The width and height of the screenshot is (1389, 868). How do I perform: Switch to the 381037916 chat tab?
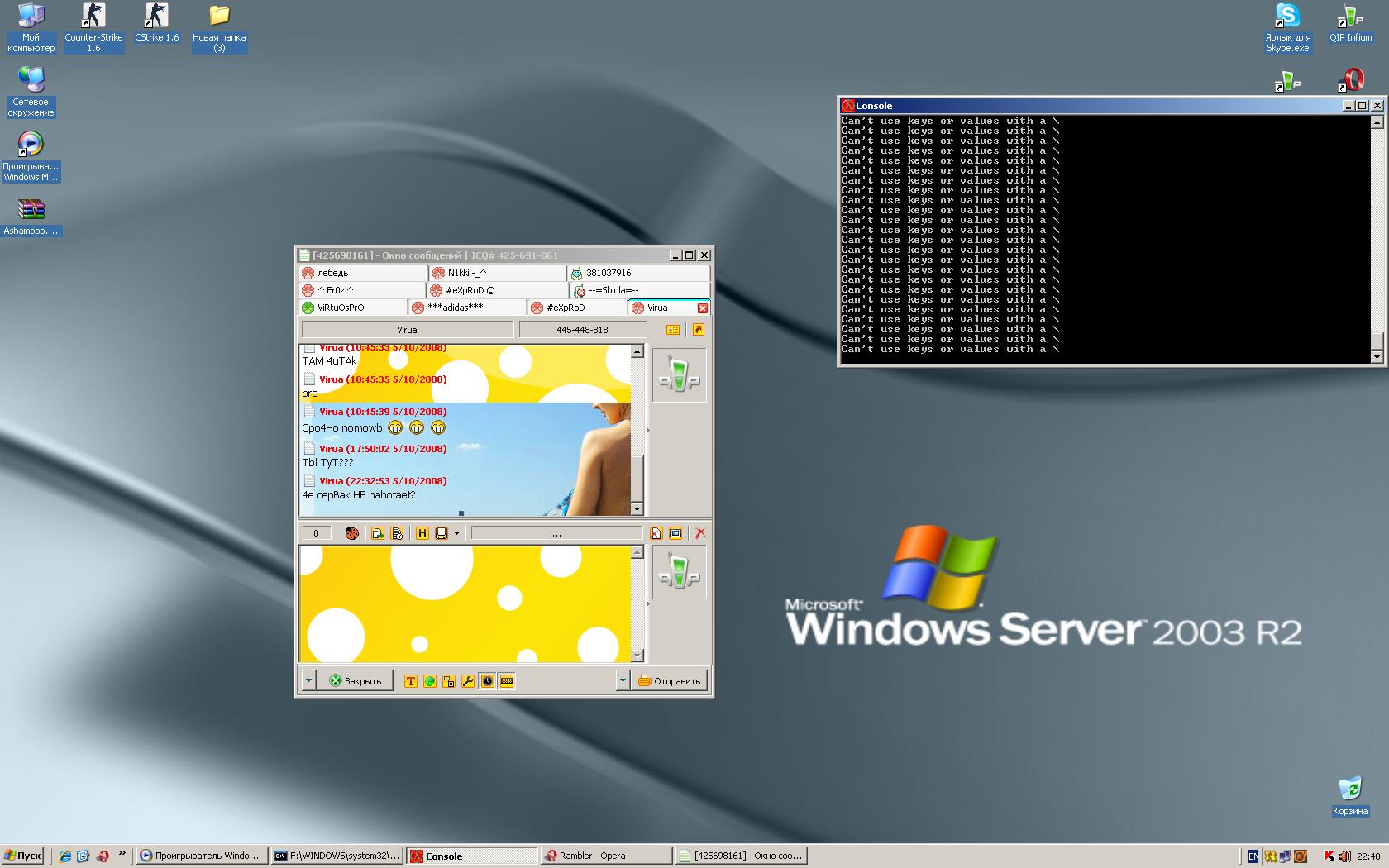point(638,273)
